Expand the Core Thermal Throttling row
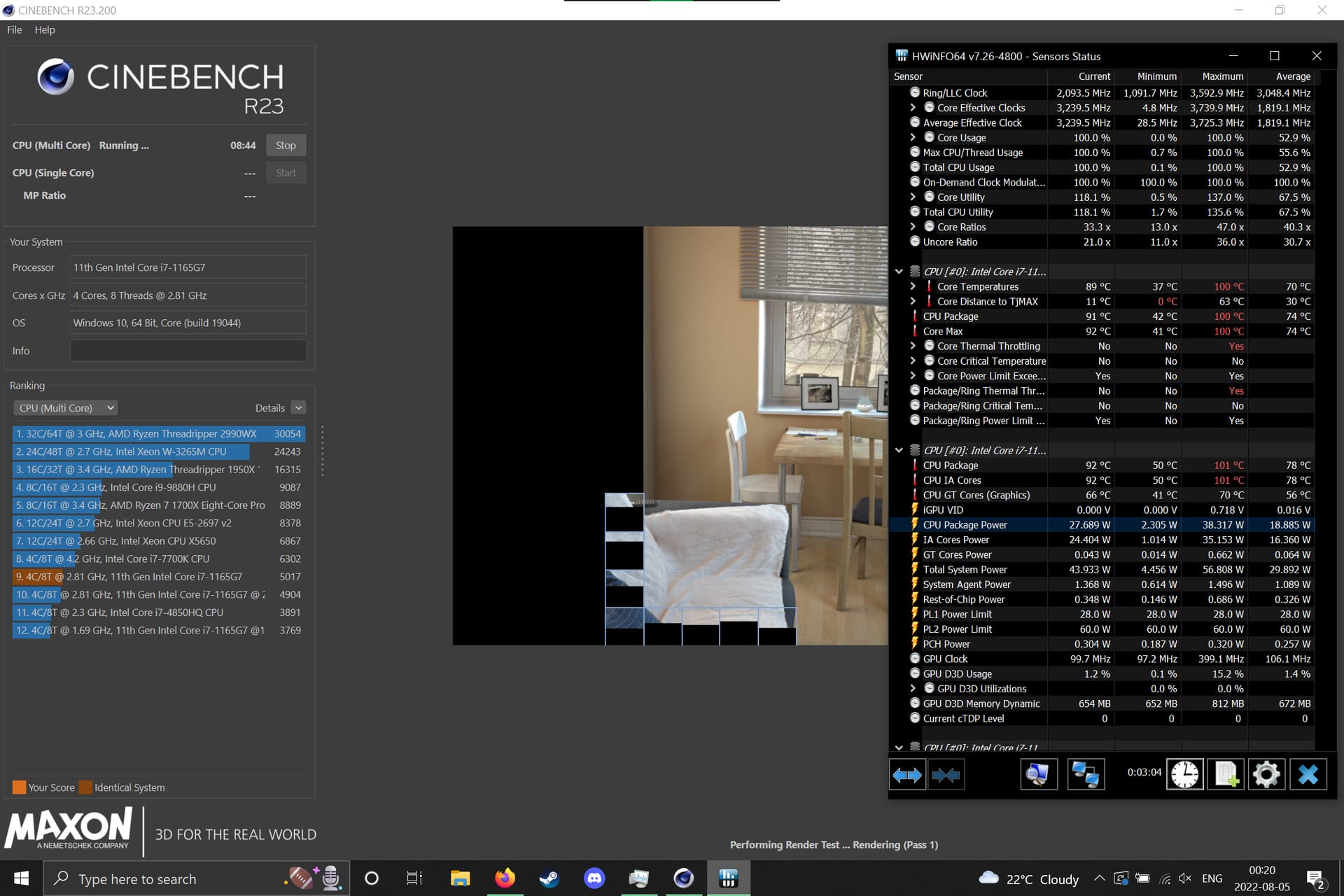 click(913, 346)
